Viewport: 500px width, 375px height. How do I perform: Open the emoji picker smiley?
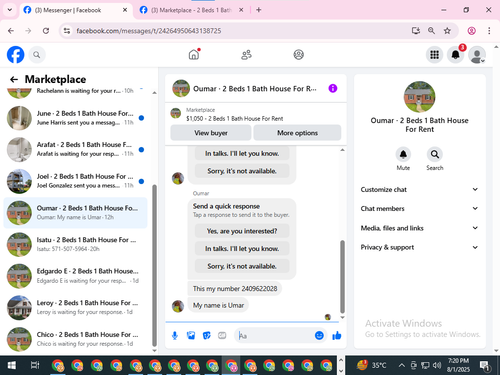click(319, 335)
